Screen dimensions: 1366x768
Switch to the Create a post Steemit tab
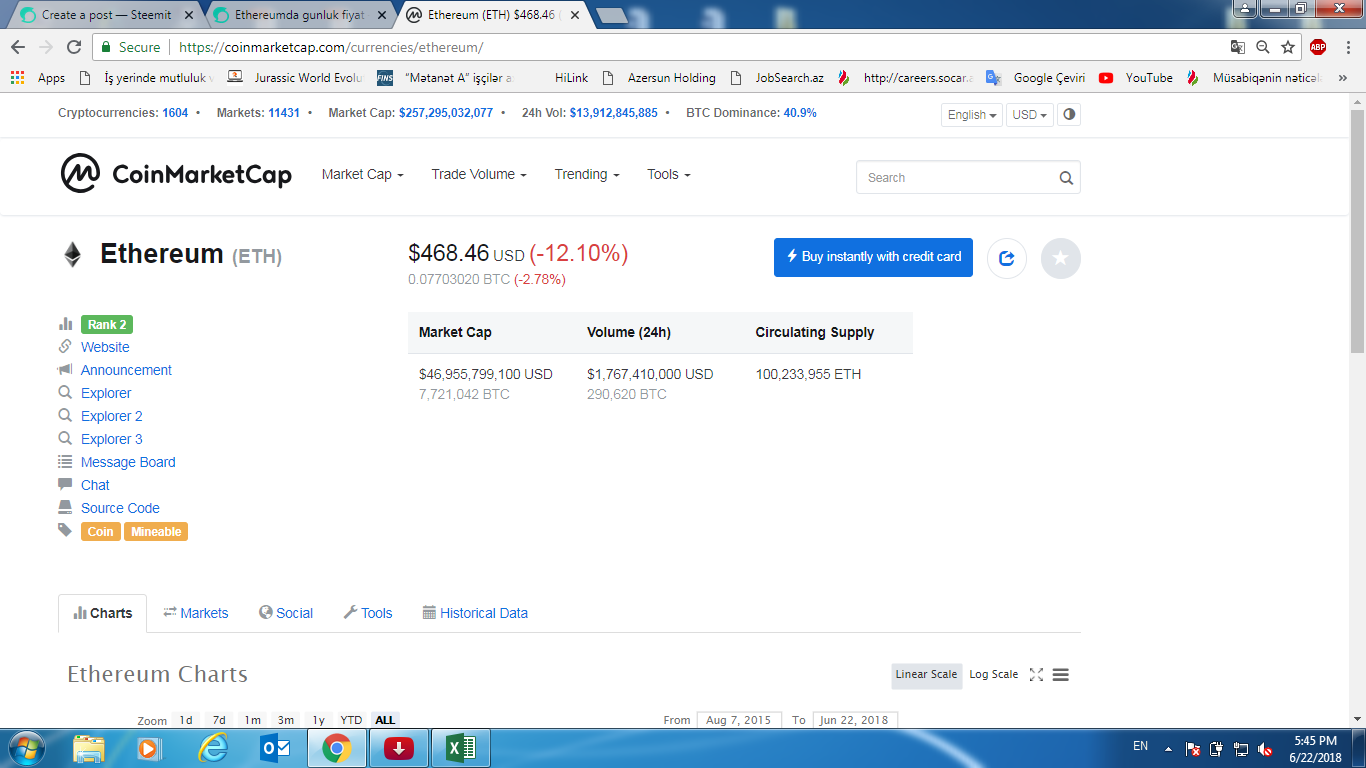pos(107,15)
